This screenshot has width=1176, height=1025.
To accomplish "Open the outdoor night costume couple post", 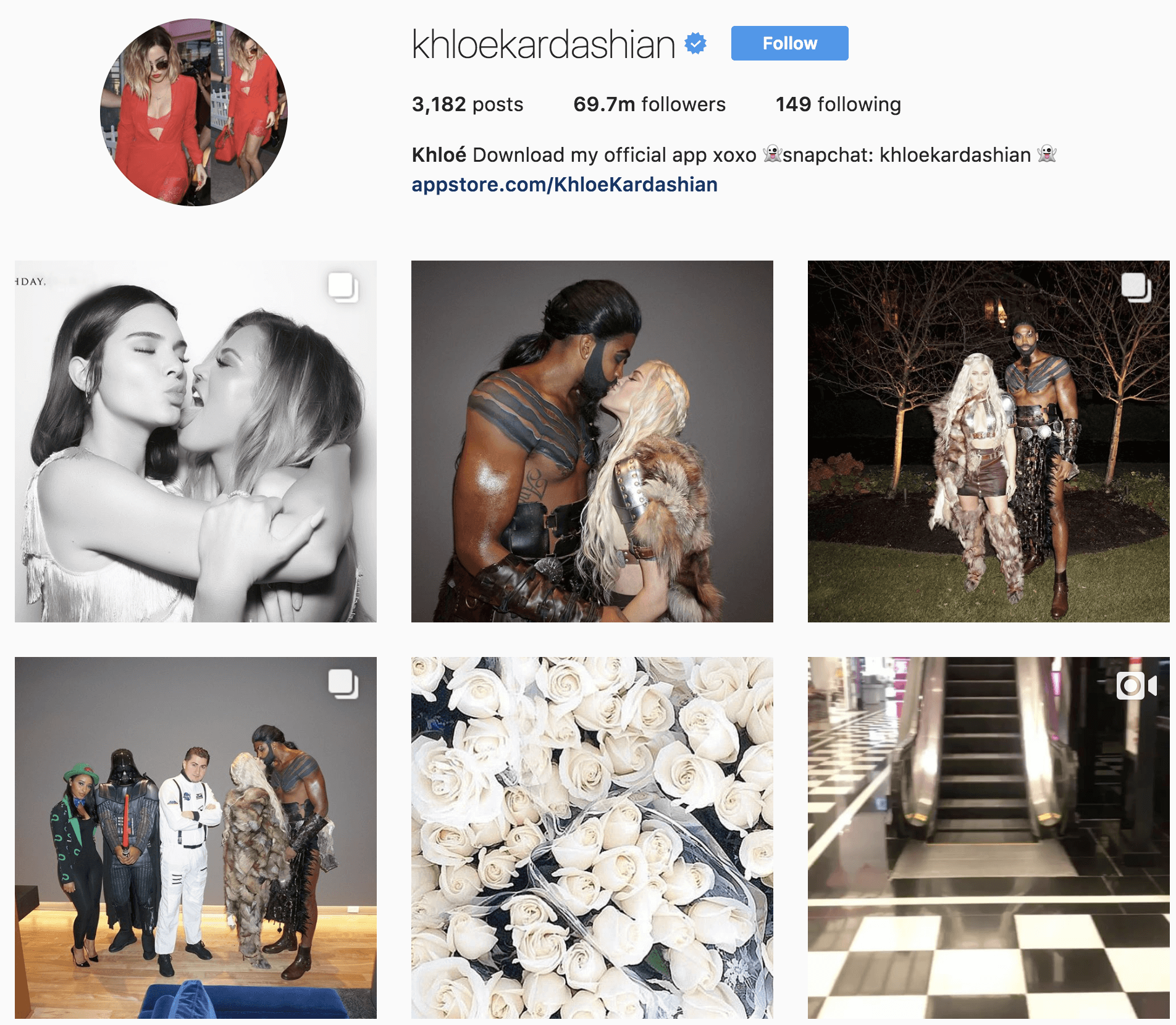I will tap(989, 441).
